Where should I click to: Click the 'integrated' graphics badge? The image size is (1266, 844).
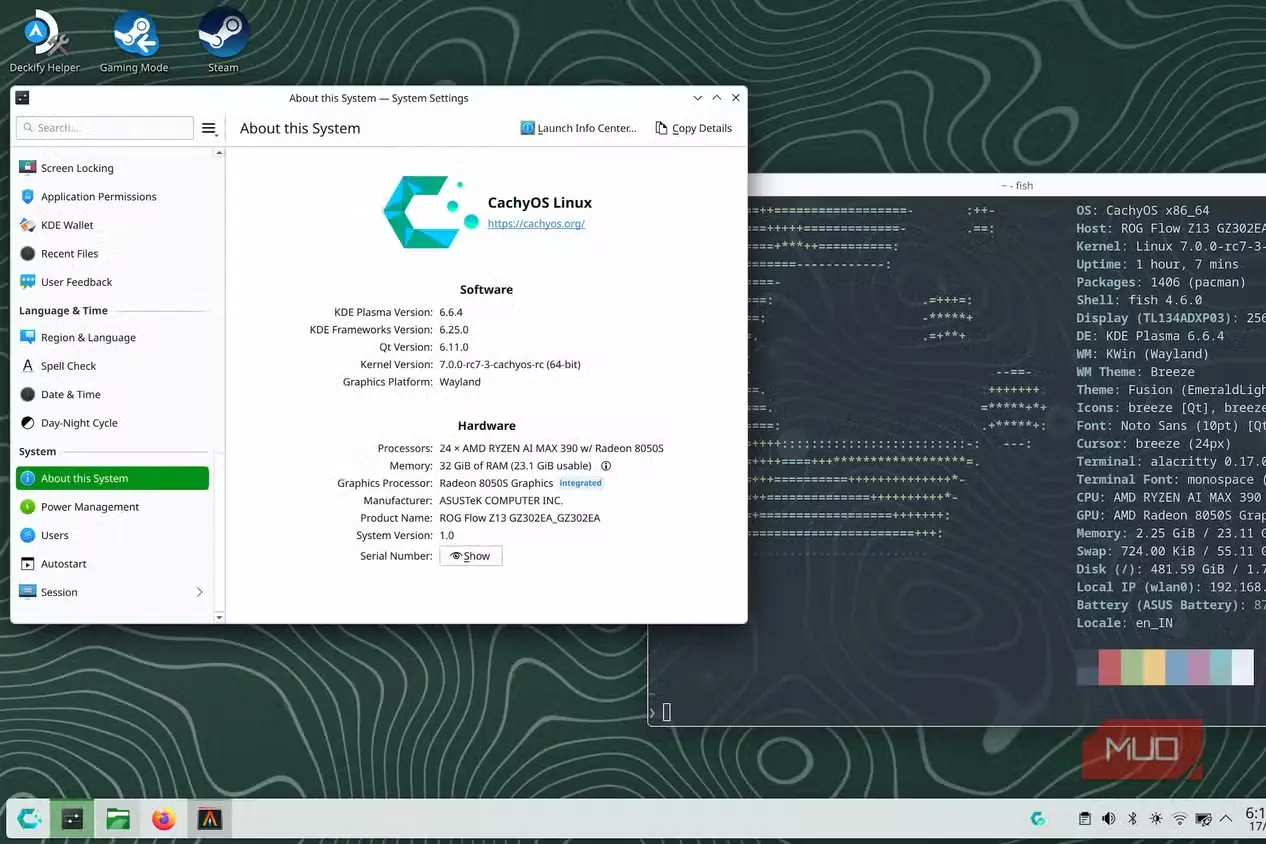581,483
